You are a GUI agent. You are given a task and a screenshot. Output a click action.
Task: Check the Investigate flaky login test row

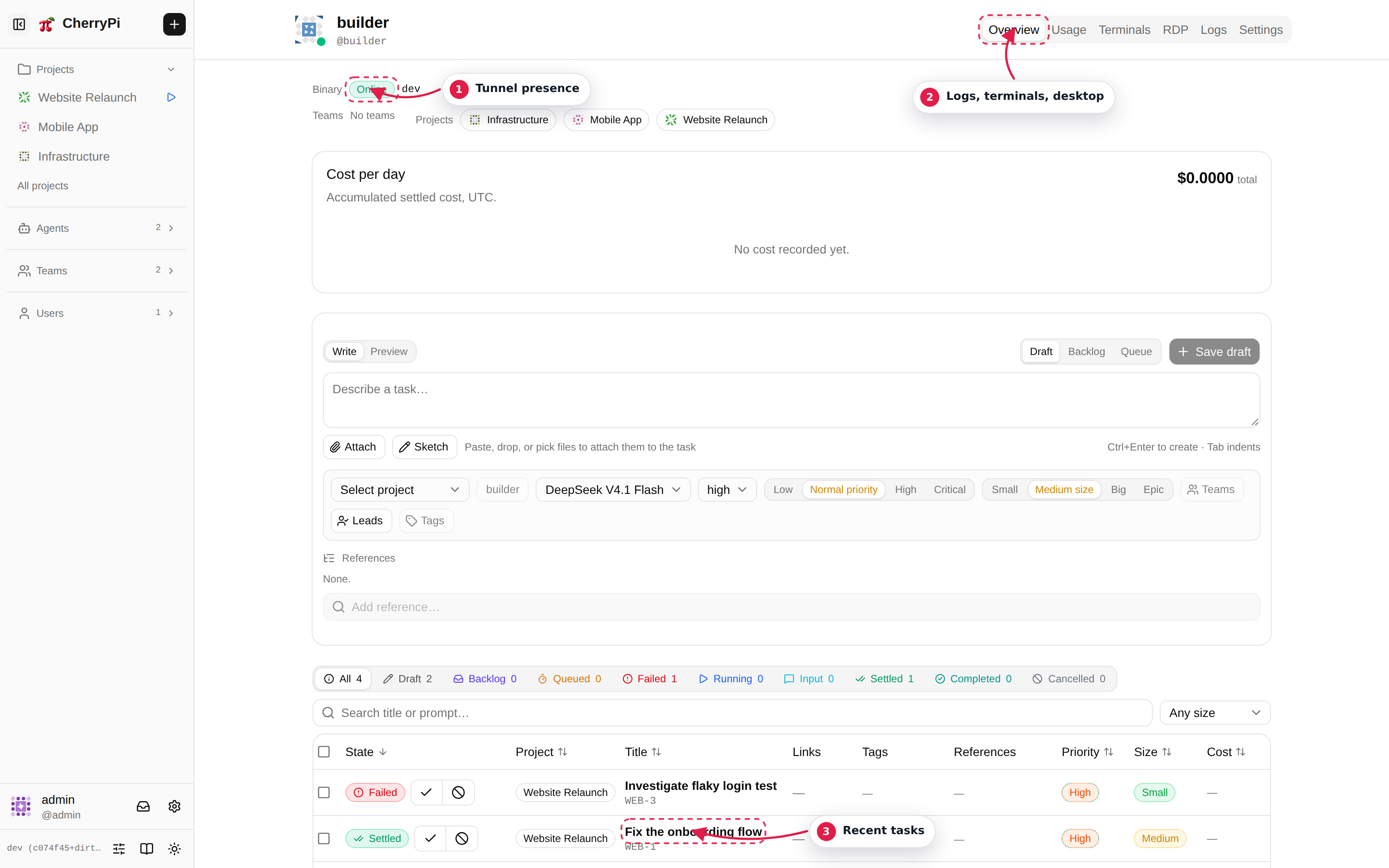tap(324, 792)
